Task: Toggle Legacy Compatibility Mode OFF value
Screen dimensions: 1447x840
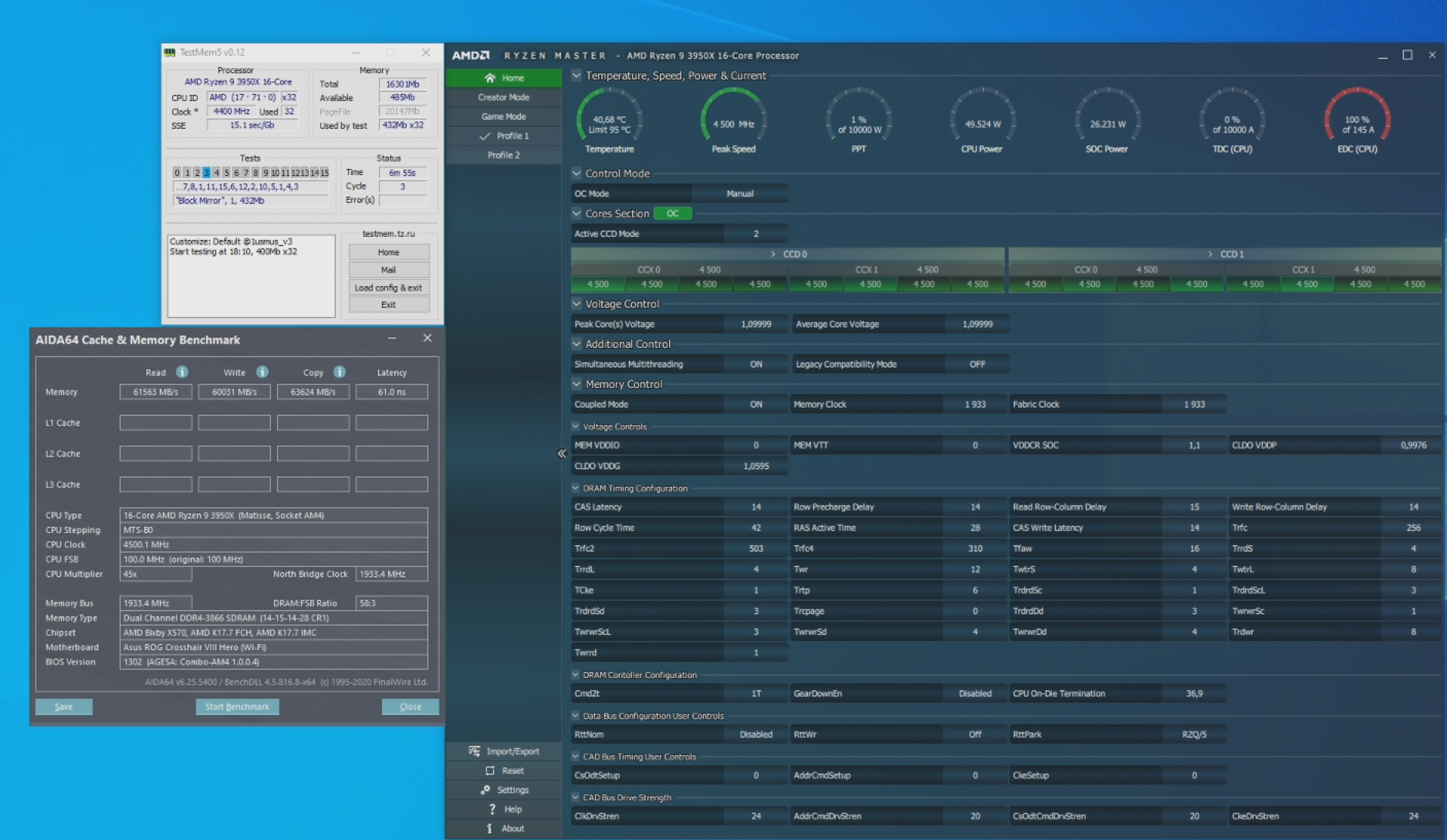Action: [977, 364]
